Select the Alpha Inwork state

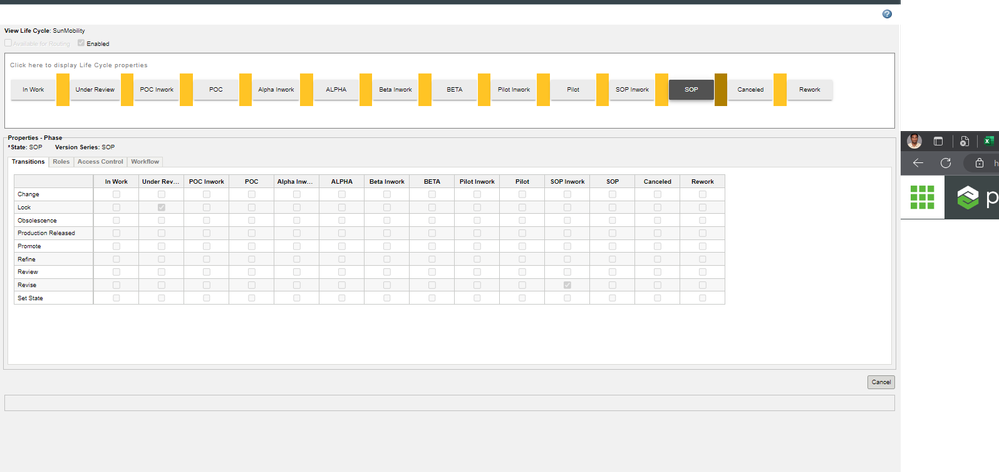coord(276,90)
